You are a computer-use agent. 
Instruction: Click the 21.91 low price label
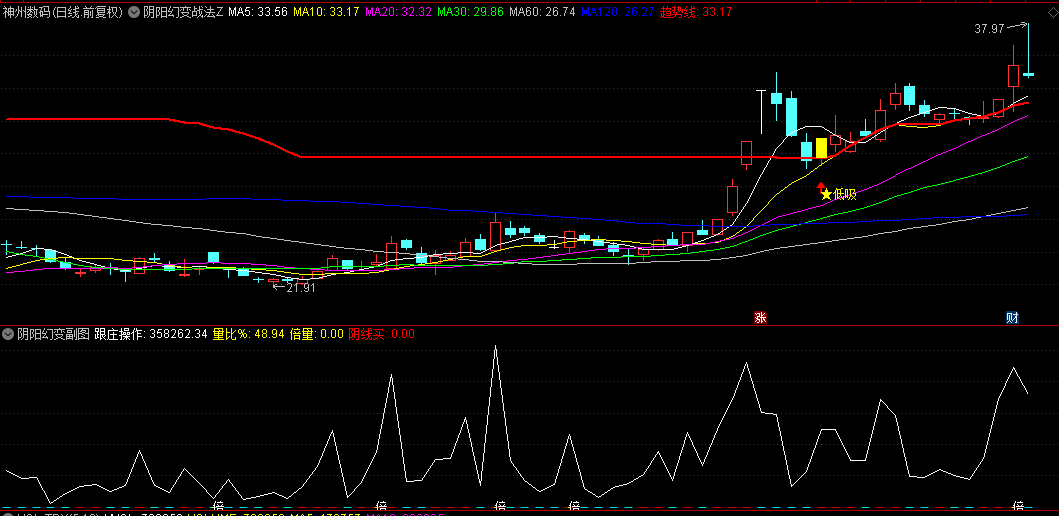(x=301, y=288)
